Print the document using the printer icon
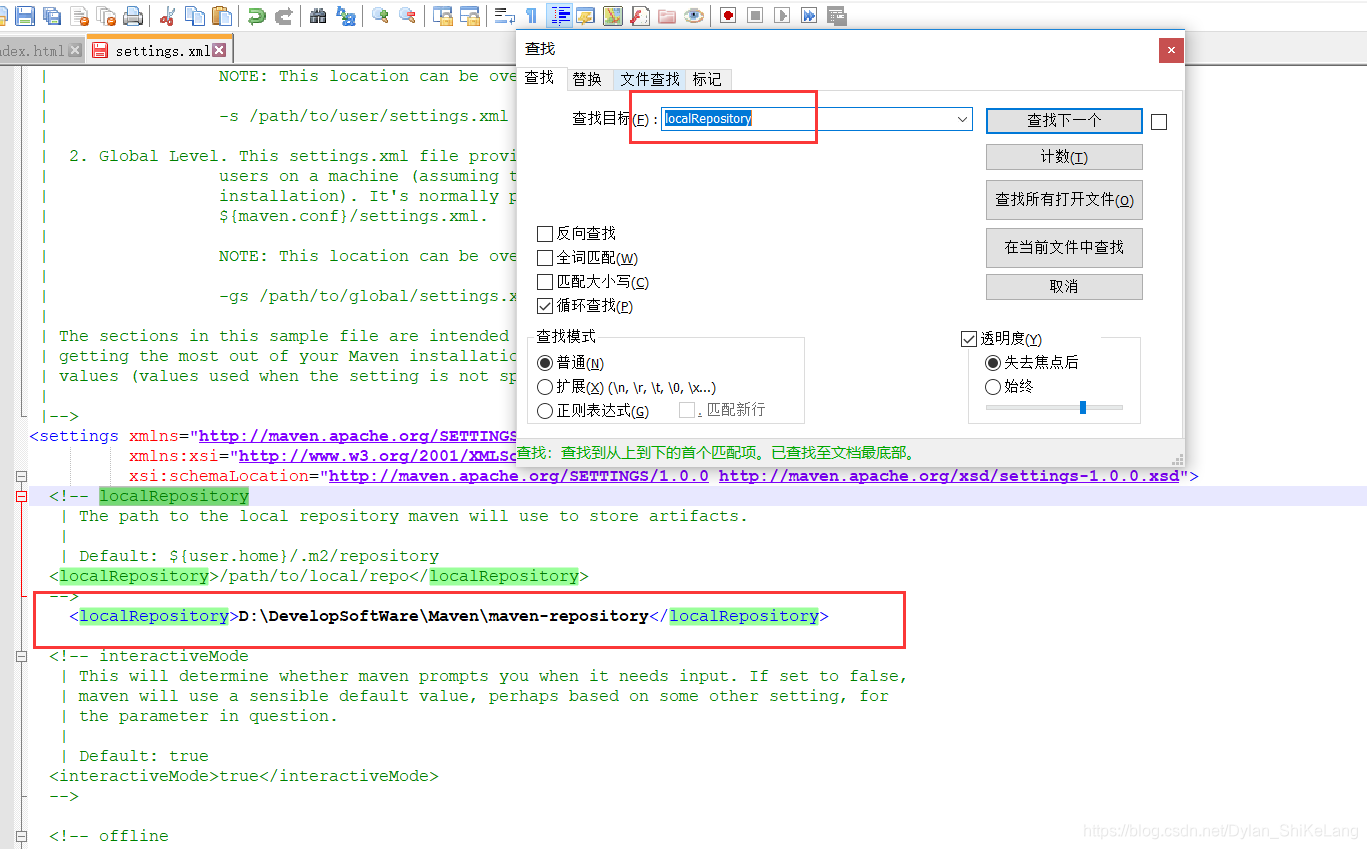Screen dimensions: 1367x849 coord(133,16)
